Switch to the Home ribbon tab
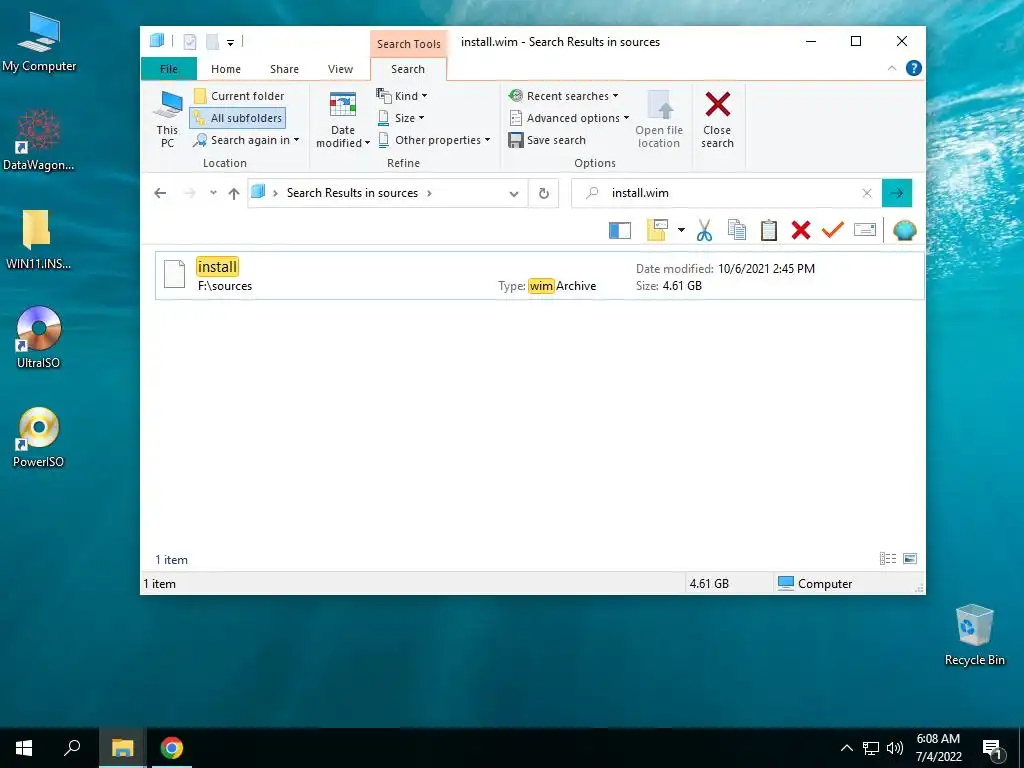The image size is (1024, 768). pos(226,69)
